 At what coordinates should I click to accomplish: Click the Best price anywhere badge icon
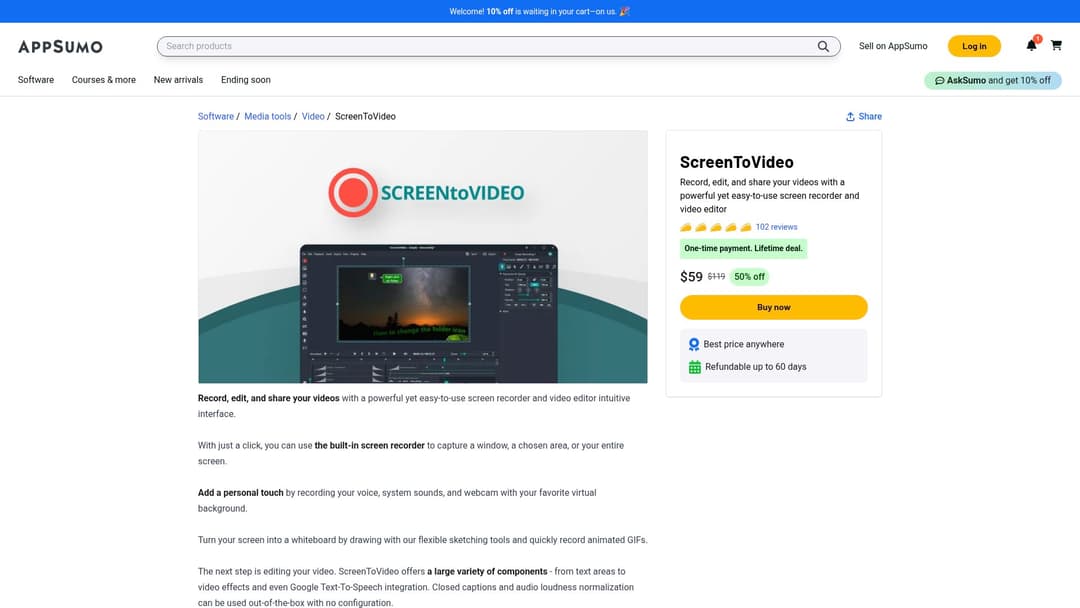click(694, 344)
